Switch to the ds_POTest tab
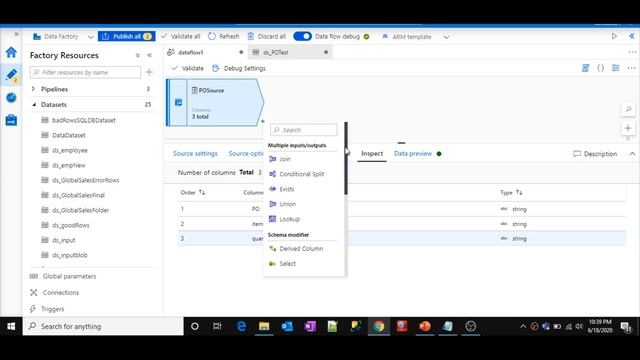Image resolution: width=640 pixels, height=360 pixels. click(290, 52)
